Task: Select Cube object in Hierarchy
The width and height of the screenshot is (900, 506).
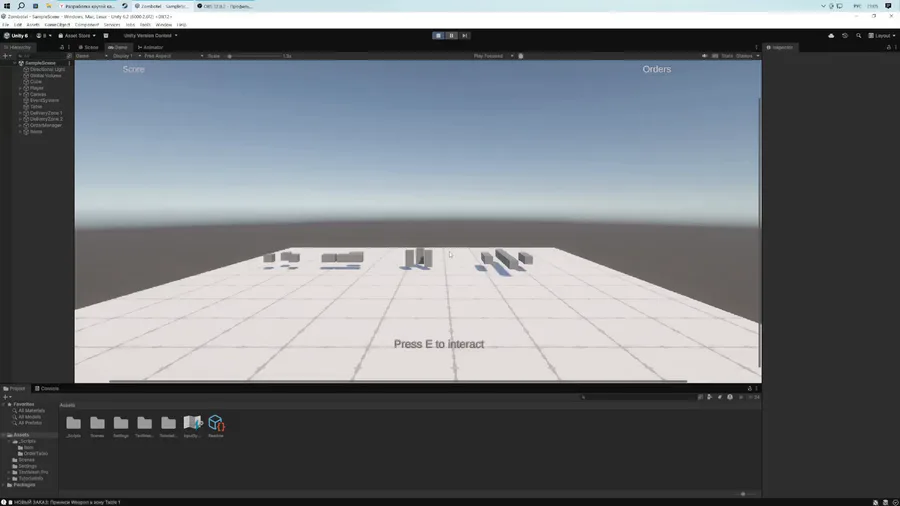Action: tap(36, 82)
